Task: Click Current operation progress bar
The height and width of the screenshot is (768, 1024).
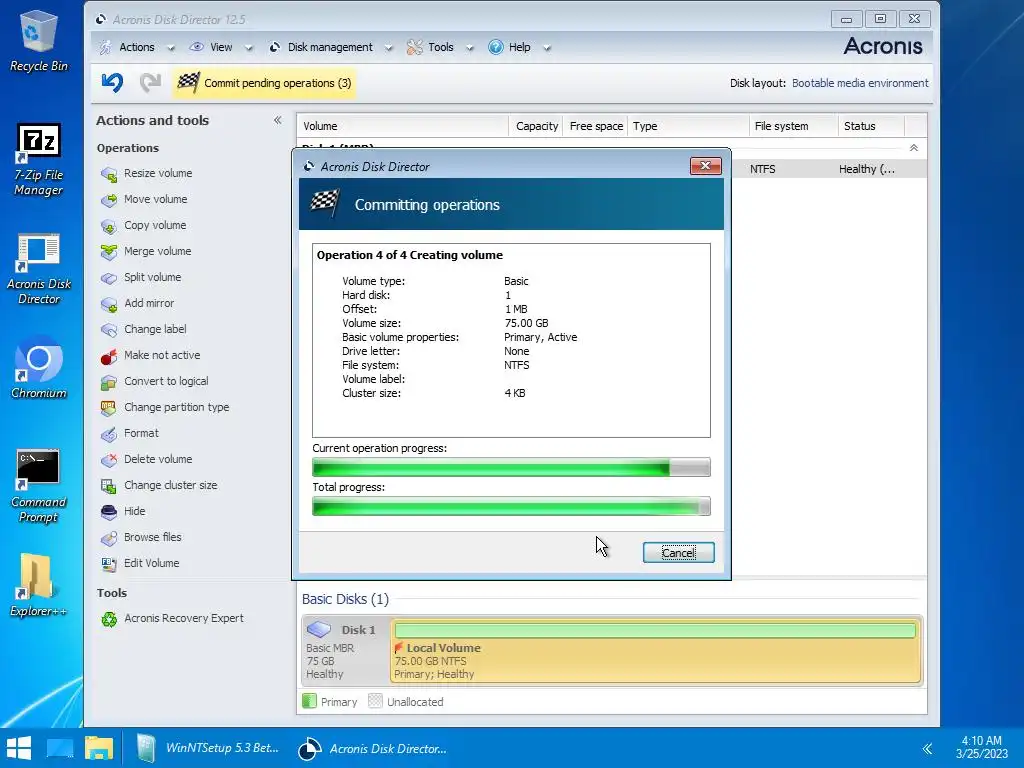Action: click(x=511, y=468)
